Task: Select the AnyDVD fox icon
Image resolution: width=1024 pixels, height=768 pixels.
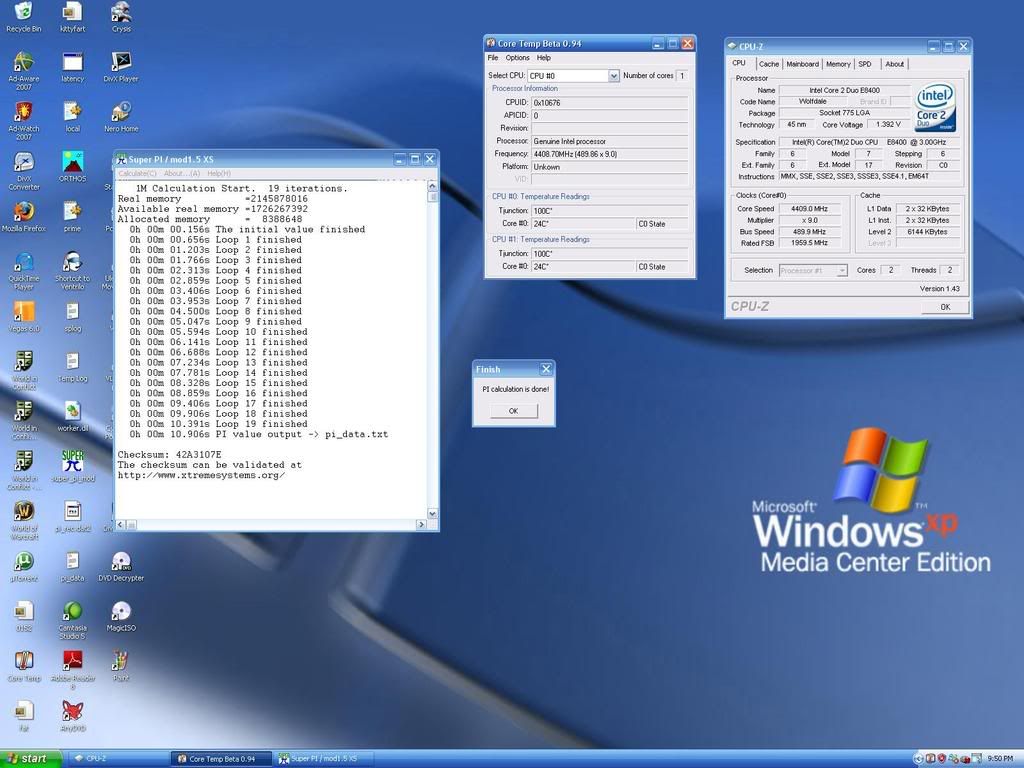Action: (x=72, y=716)
